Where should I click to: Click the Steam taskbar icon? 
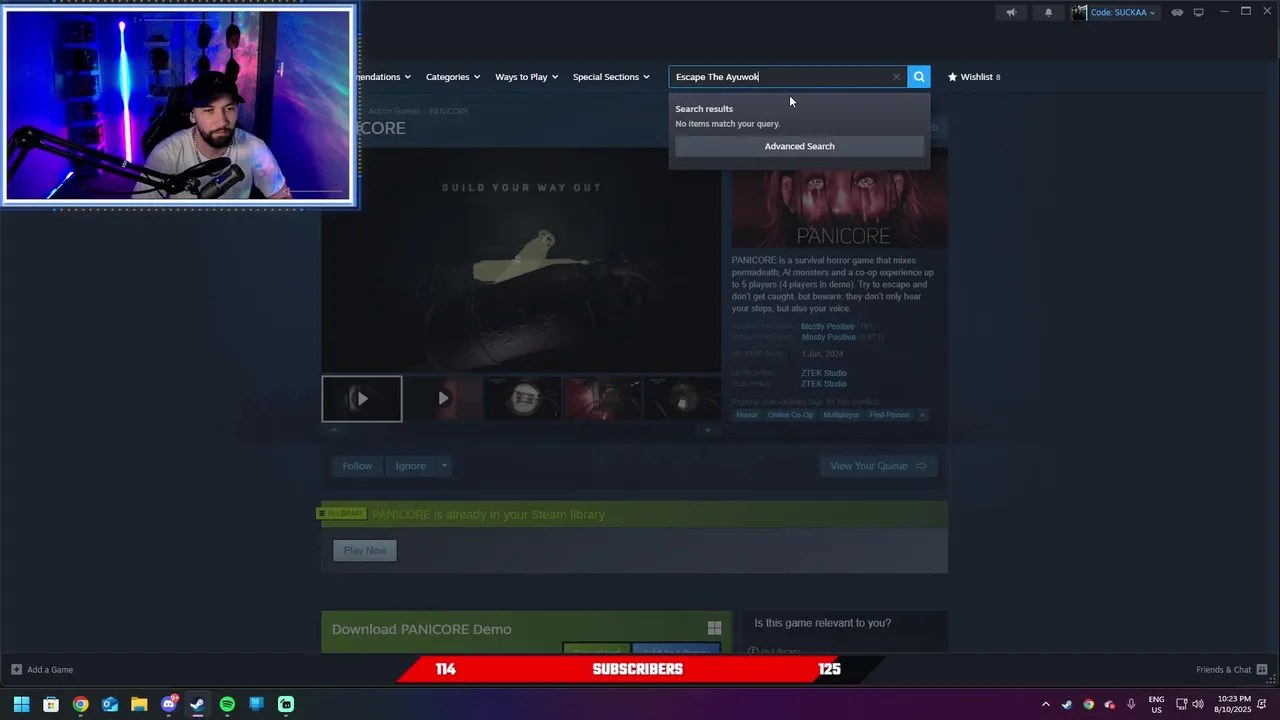coord(198,704)
